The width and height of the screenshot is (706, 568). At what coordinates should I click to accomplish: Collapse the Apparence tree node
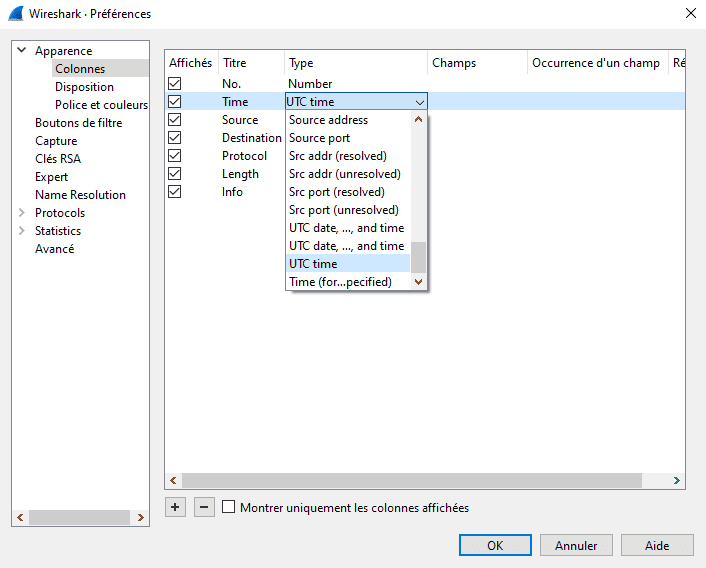(21, 50)
